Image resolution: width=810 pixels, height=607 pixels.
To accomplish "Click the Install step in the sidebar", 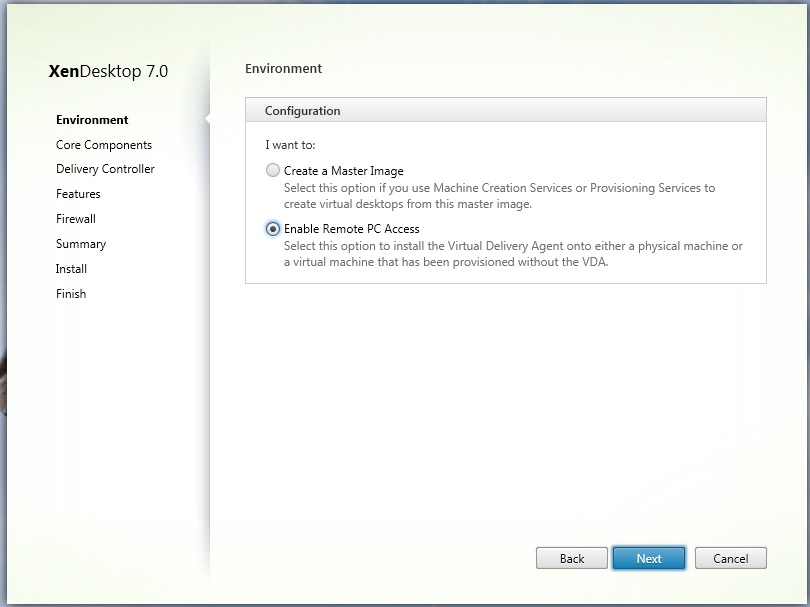I will pos(71,269).
